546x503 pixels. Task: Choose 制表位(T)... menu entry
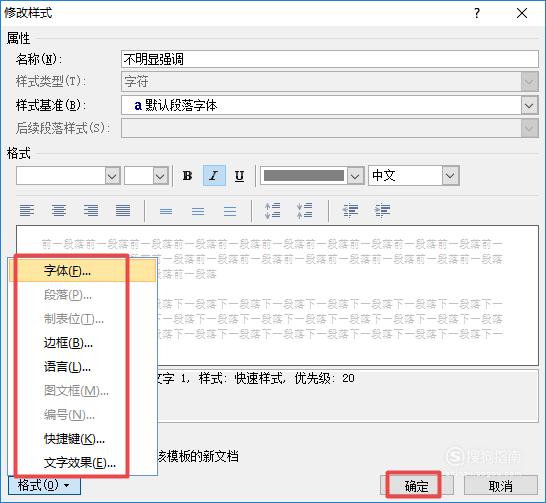point(83,319)
